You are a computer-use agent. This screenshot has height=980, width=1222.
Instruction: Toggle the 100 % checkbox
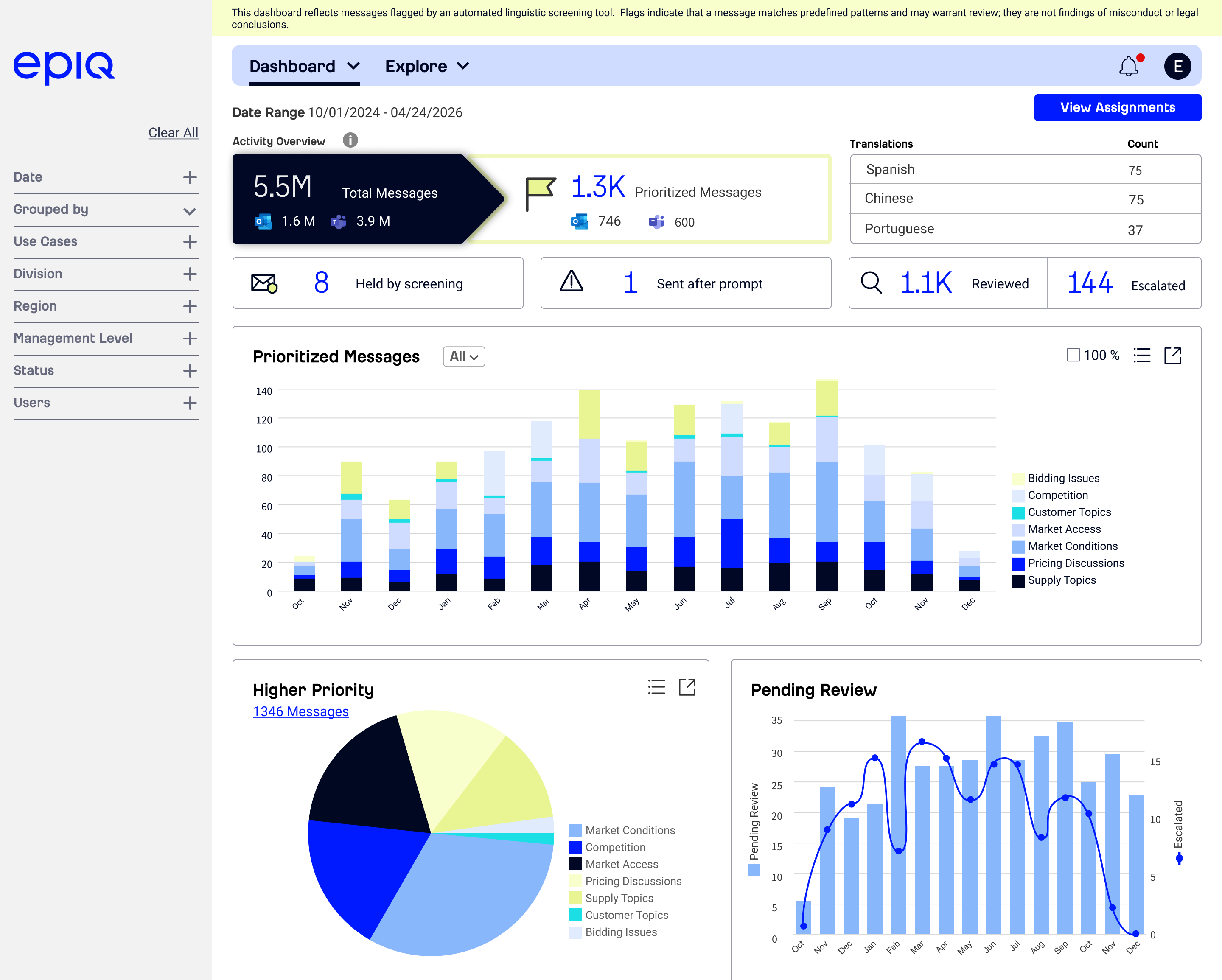1073,355
